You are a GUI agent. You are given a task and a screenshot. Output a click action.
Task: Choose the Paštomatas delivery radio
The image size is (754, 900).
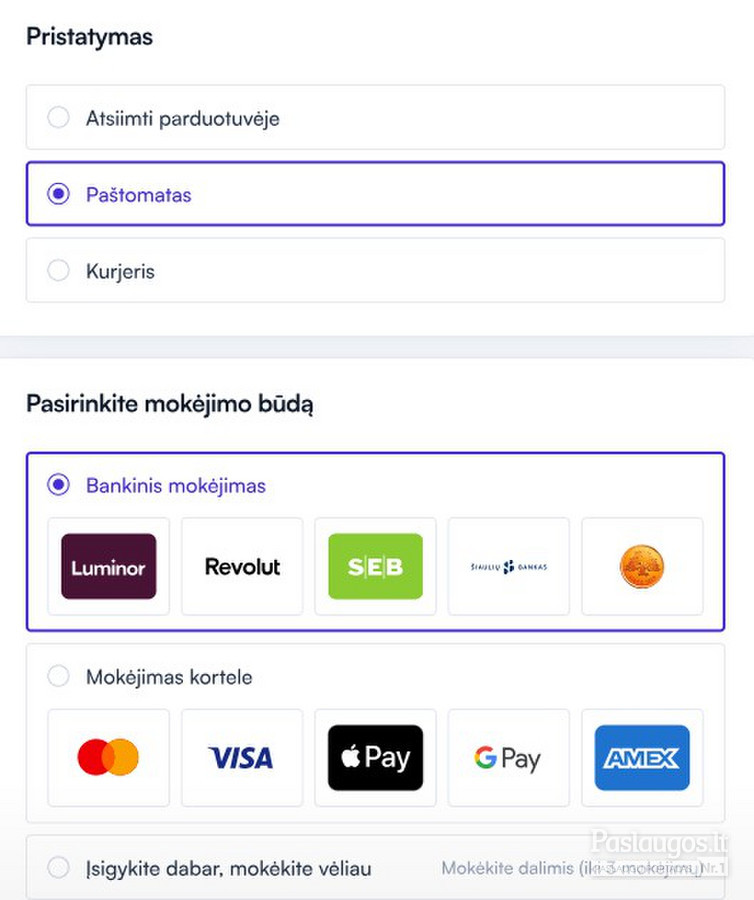59,194
